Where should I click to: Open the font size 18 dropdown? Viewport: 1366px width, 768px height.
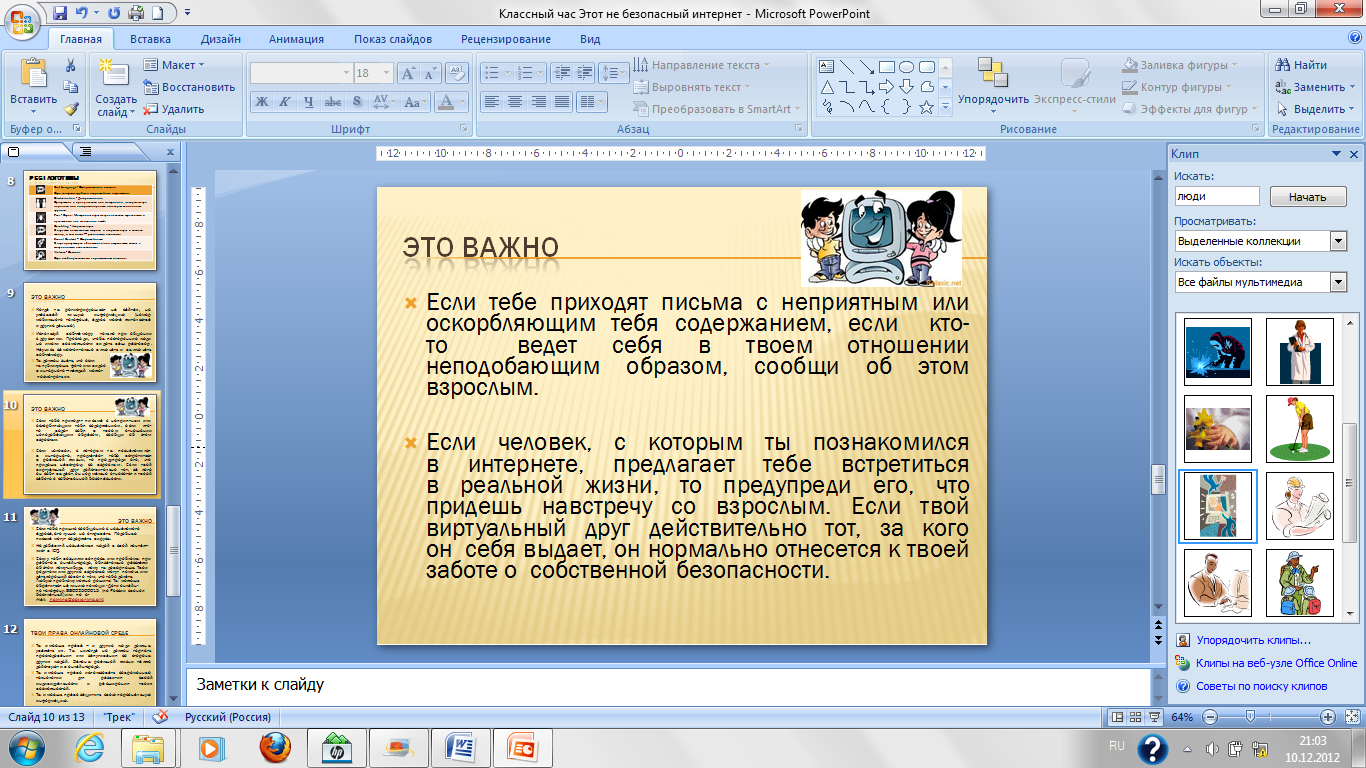pyautogui.click(x=387, y=73)
